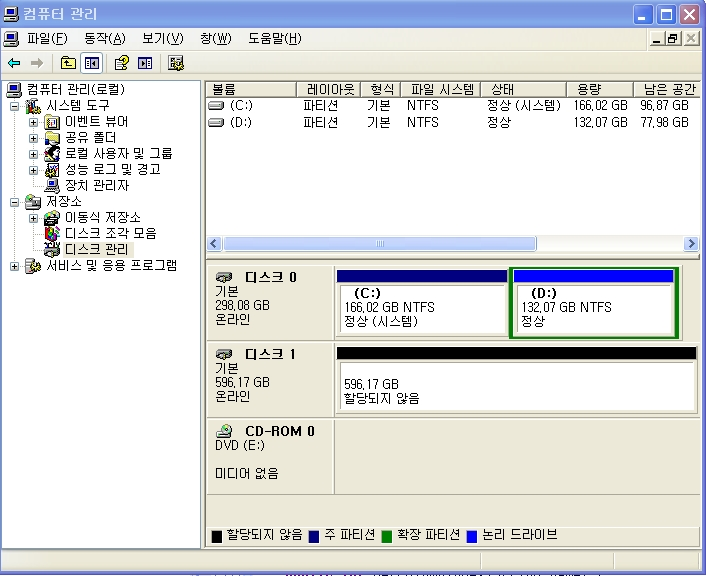Click the 서비스 및 응용 프로그램 icon

(x=33, y=266)
